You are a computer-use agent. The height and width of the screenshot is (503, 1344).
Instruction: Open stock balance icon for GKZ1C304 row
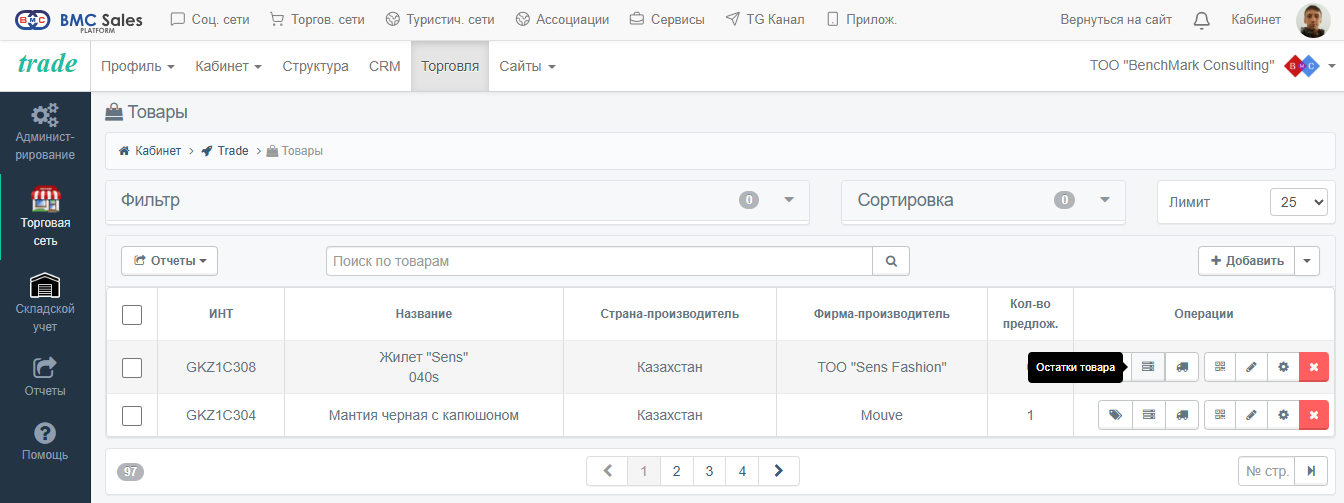click(x=1148, y=415)
